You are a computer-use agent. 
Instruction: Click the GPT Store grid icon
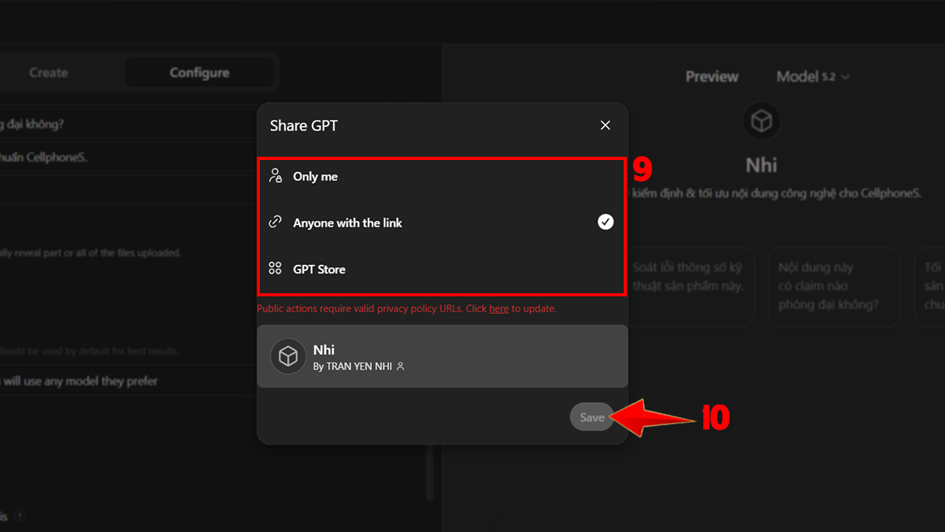click(x=275, y=269)
